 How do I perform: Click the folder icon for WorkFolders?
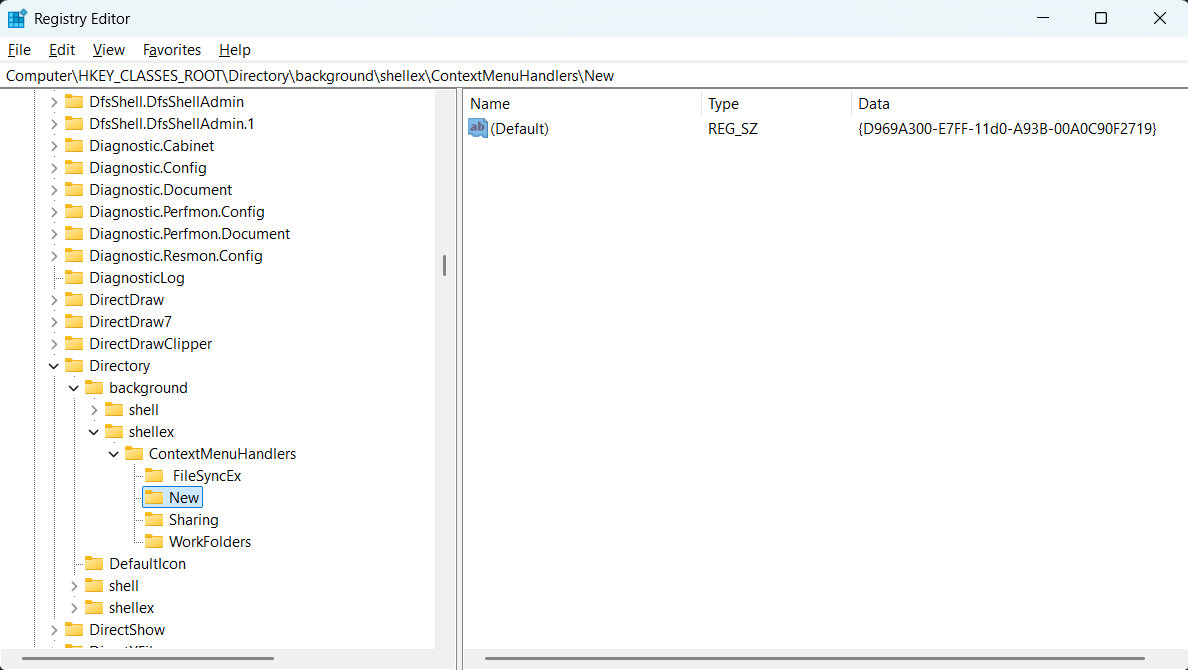coord(154,541)
